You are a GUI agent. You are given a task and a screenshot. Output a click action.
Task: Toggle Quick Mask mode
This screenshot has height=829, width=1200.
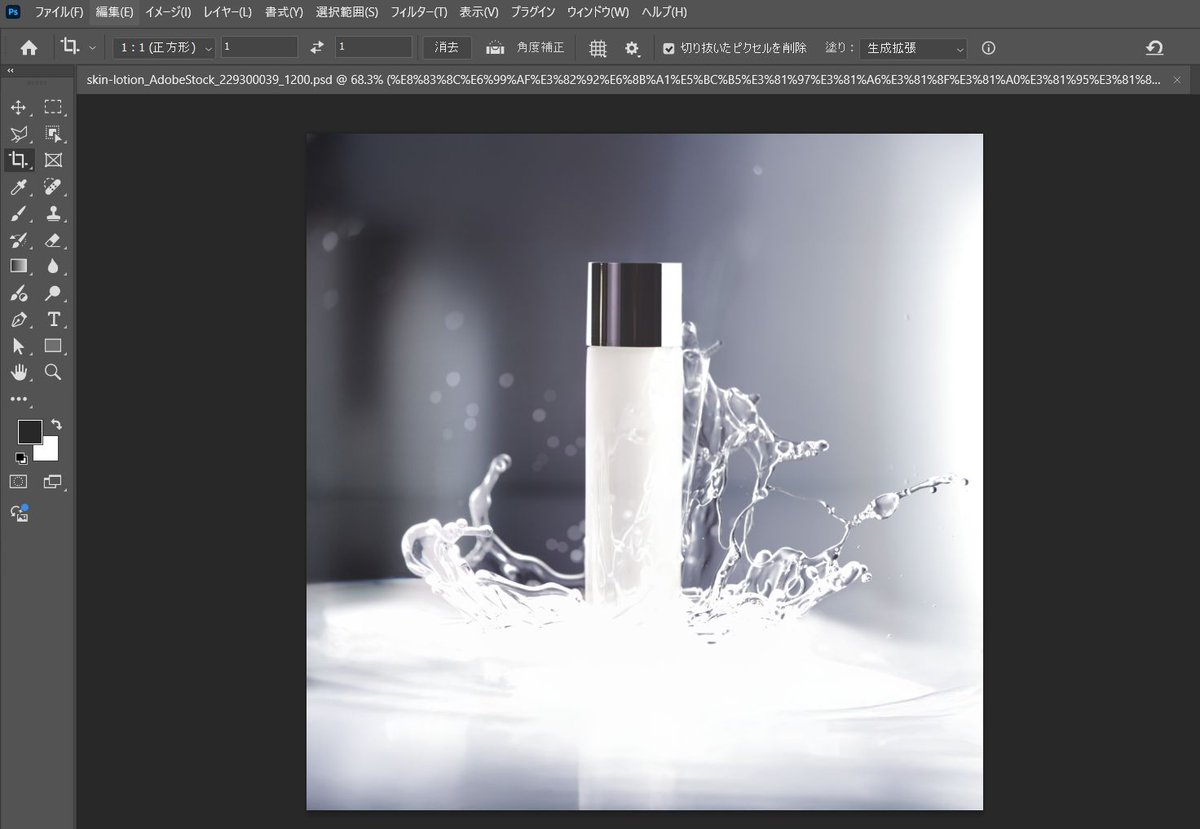[x=18, y=481]
